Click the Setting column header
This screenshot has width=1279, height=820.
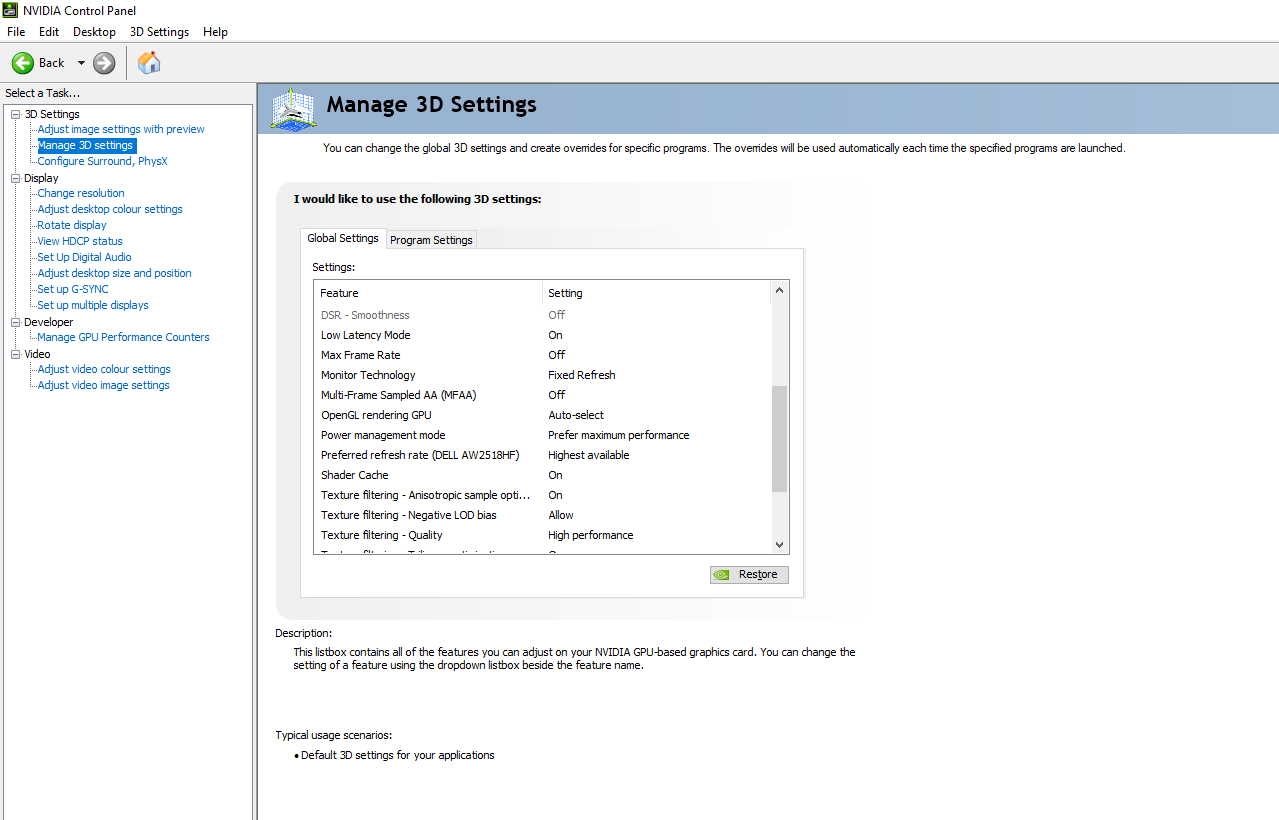(x=657, y=293)
